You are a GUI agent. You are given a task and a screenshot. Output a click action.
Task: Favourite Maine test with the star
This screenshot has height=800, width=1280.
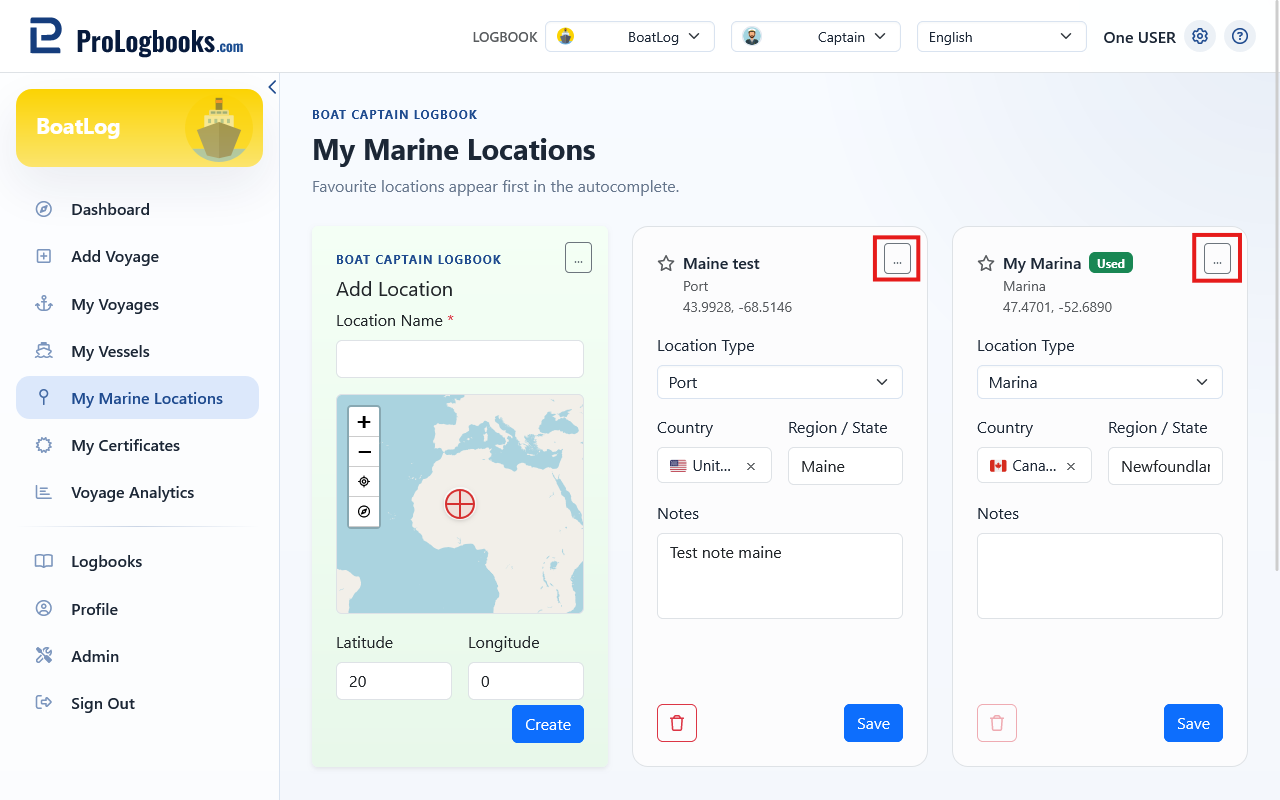click(666, 263)
